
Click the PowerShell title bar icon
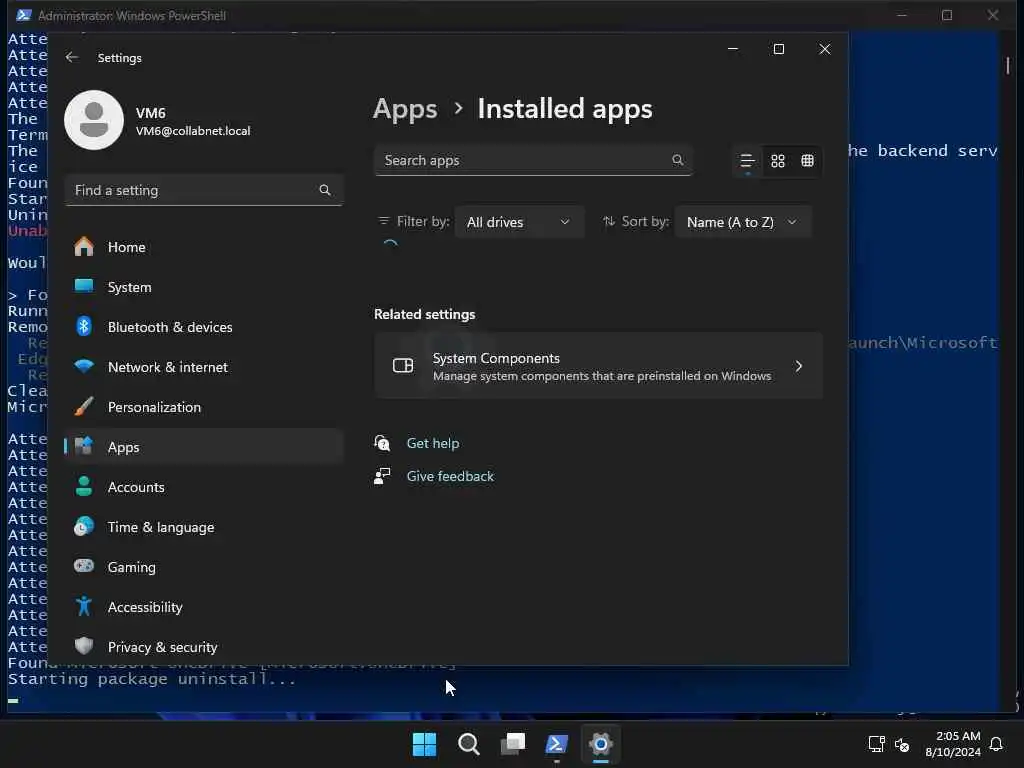[24, 15]
